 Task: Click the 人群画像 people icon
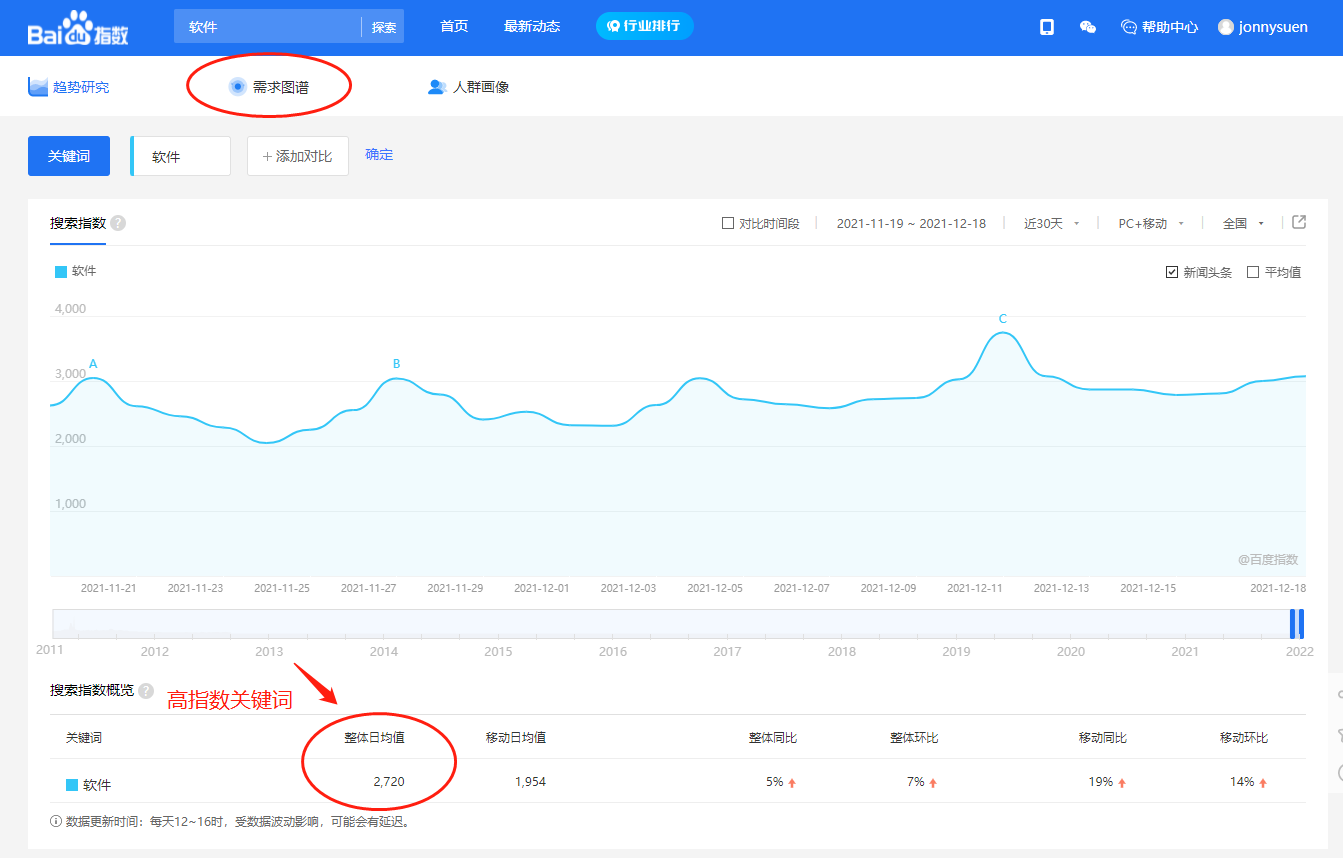[x=436, y=87]
